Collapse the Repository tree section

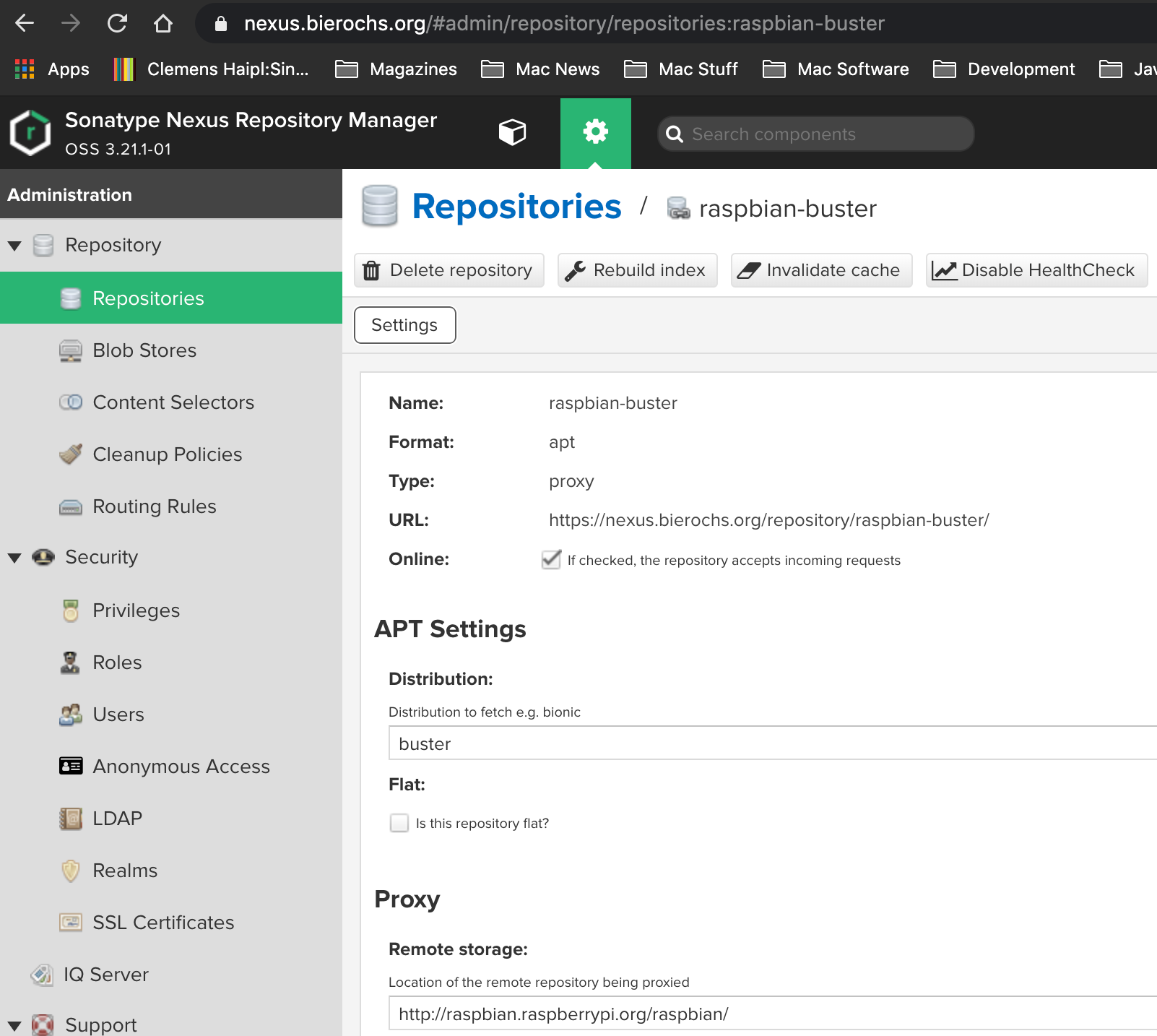click(x=14, y=246)
